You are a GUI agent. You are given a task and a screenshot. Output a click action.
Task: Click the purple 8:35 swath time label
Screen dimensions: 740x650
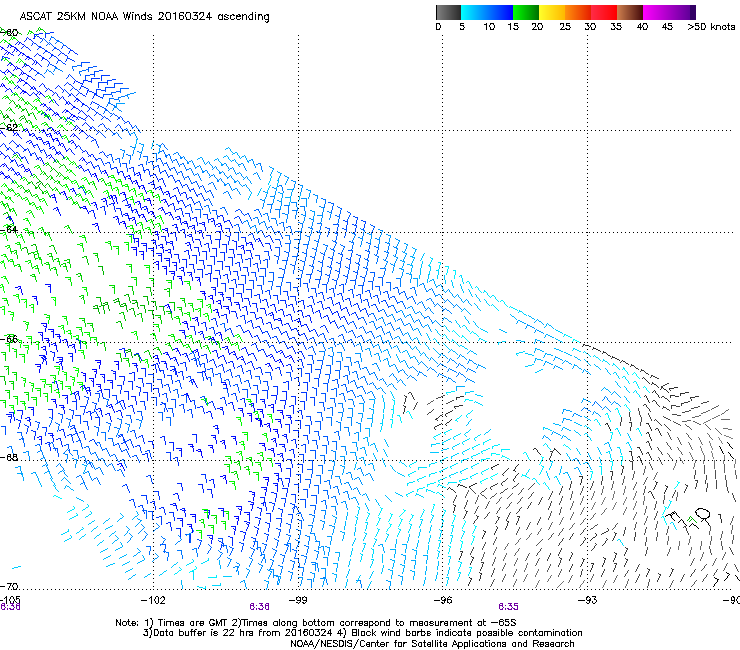pyautogui.click(x=508, y=607)
